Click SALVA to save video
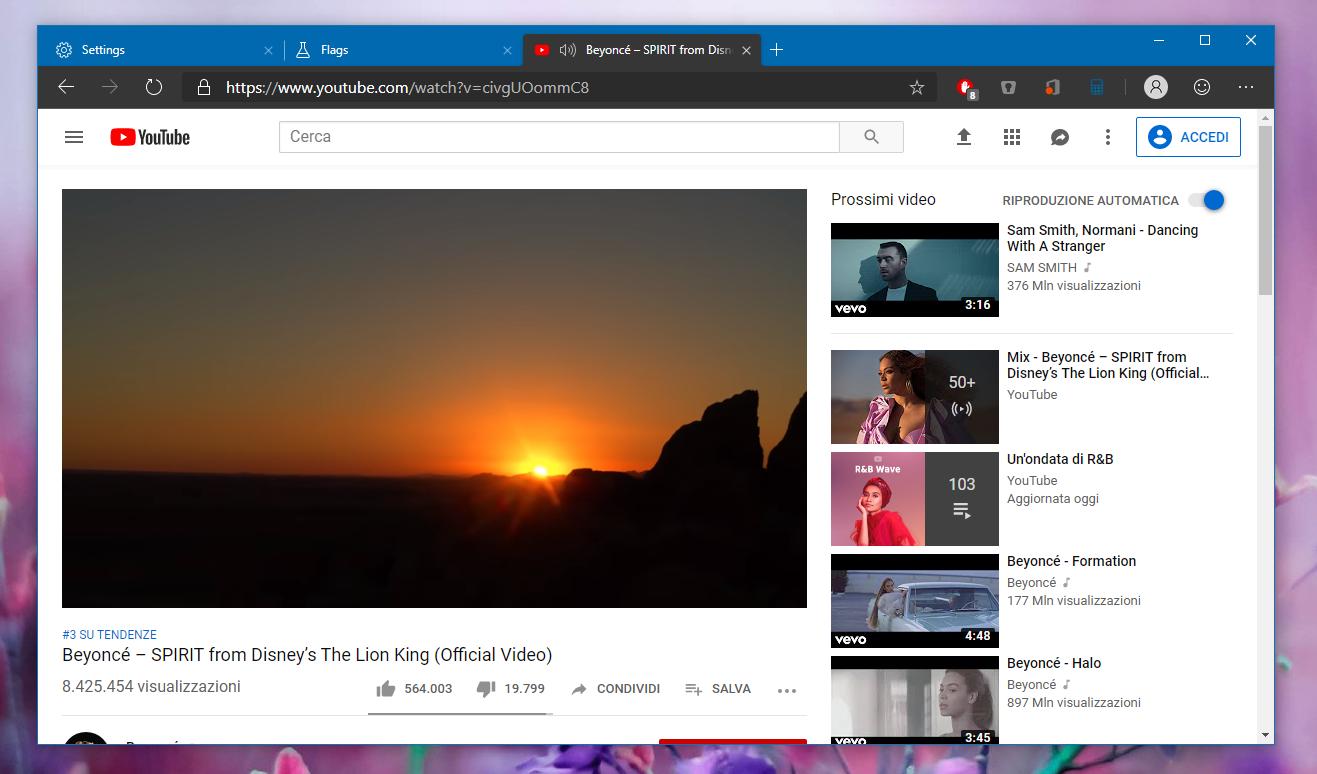This screenshot has height=774, width=1317. click(718, 689)
